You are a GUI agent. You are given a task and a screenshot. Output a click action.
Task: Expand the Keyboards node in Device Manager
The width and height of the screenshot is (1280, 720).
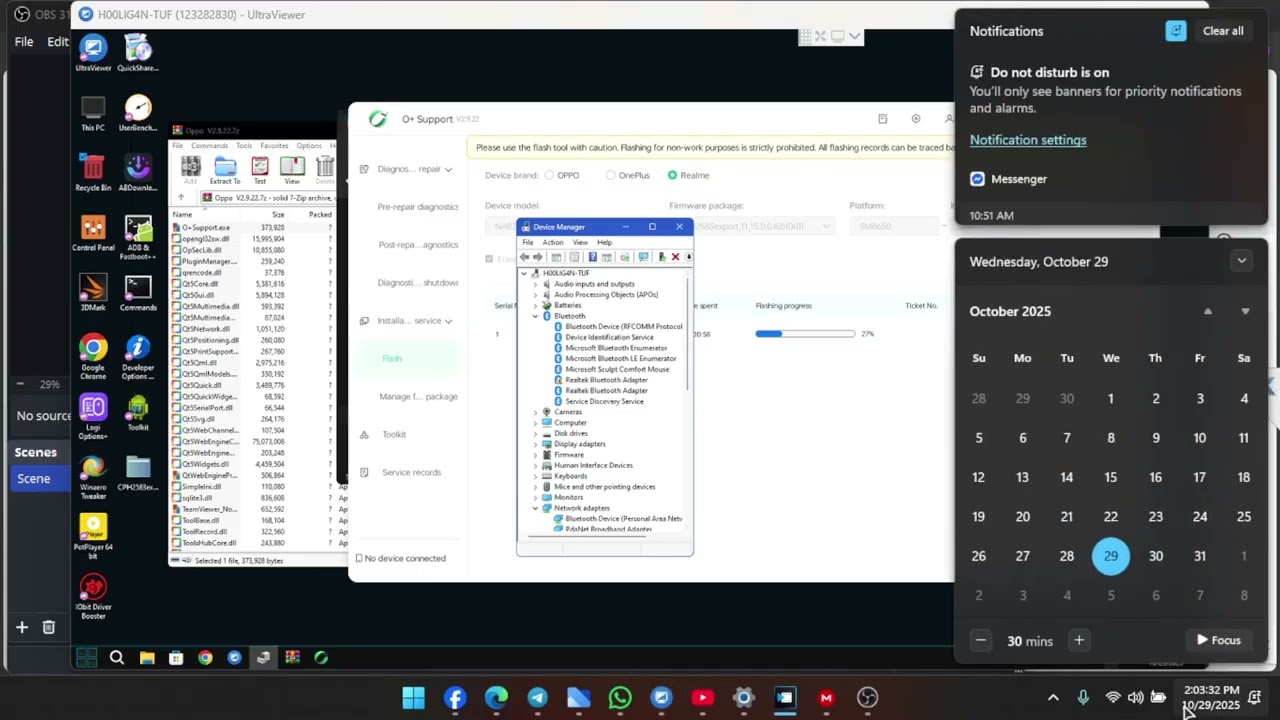pos(535,476)
